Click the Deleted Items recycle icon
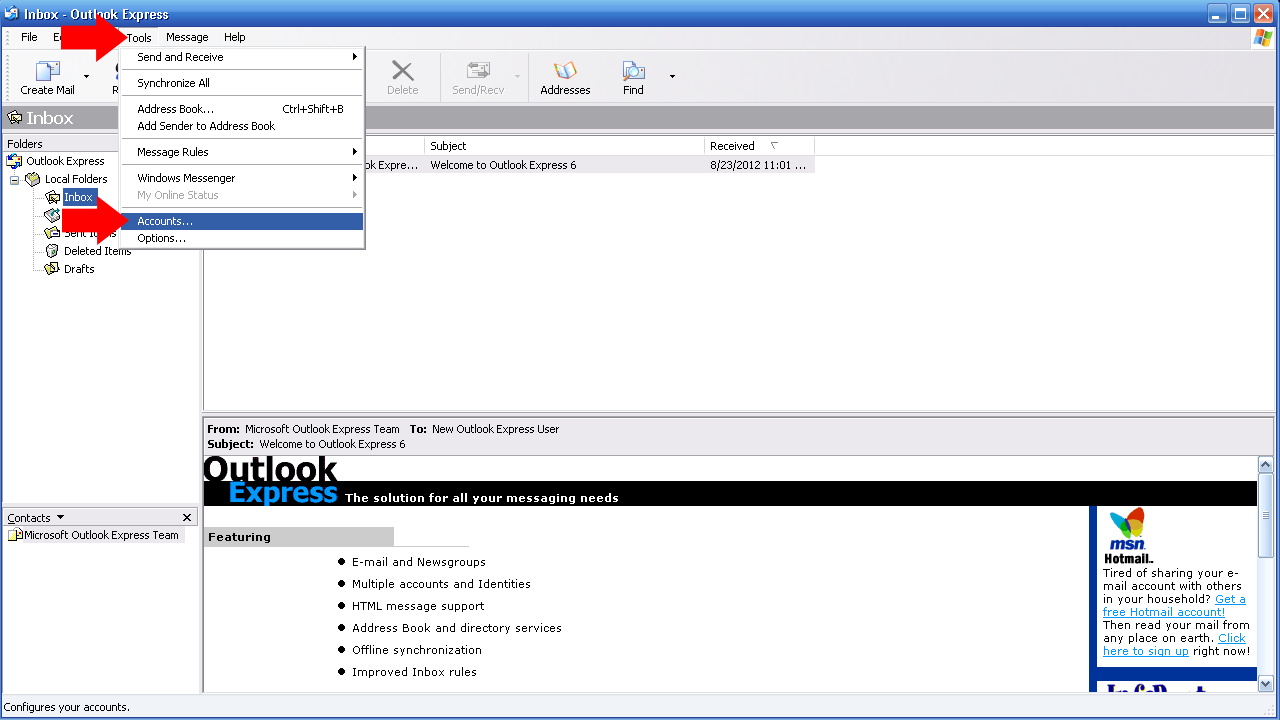 point(52,251)
